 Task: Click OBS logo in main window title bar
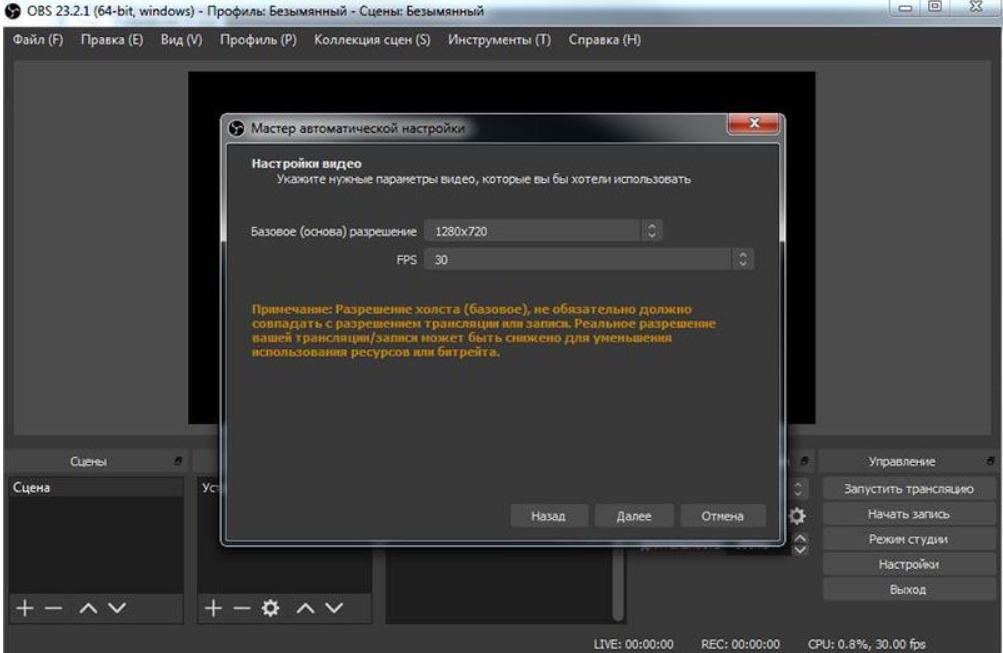(x=13, y=11)
